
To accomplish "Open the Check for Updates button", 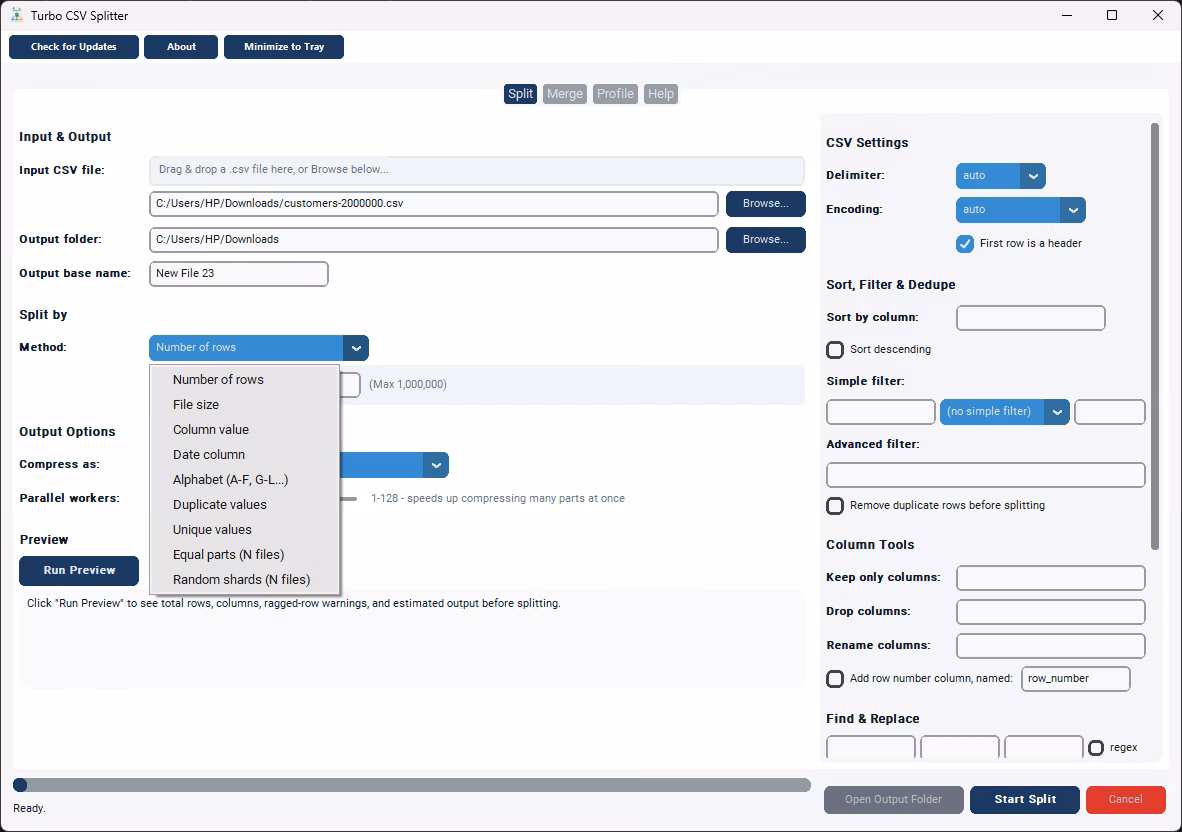I will 74,47.
